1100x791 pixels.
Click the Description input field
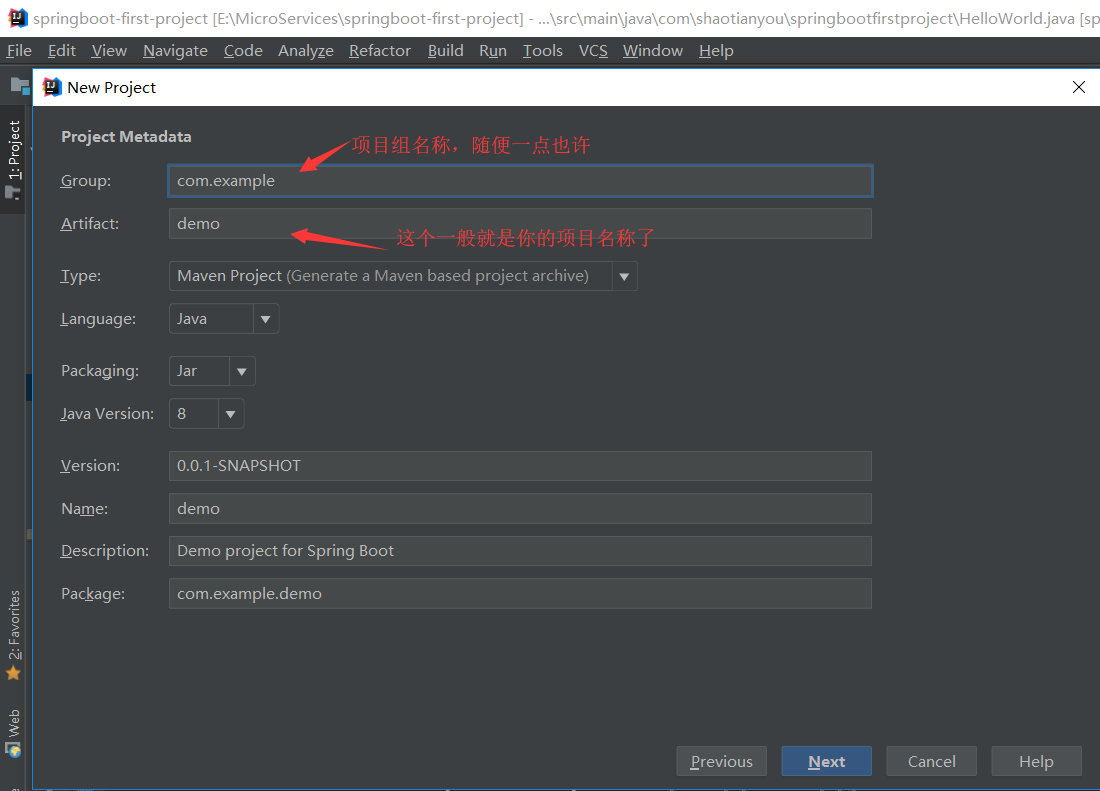coord(521,551)
